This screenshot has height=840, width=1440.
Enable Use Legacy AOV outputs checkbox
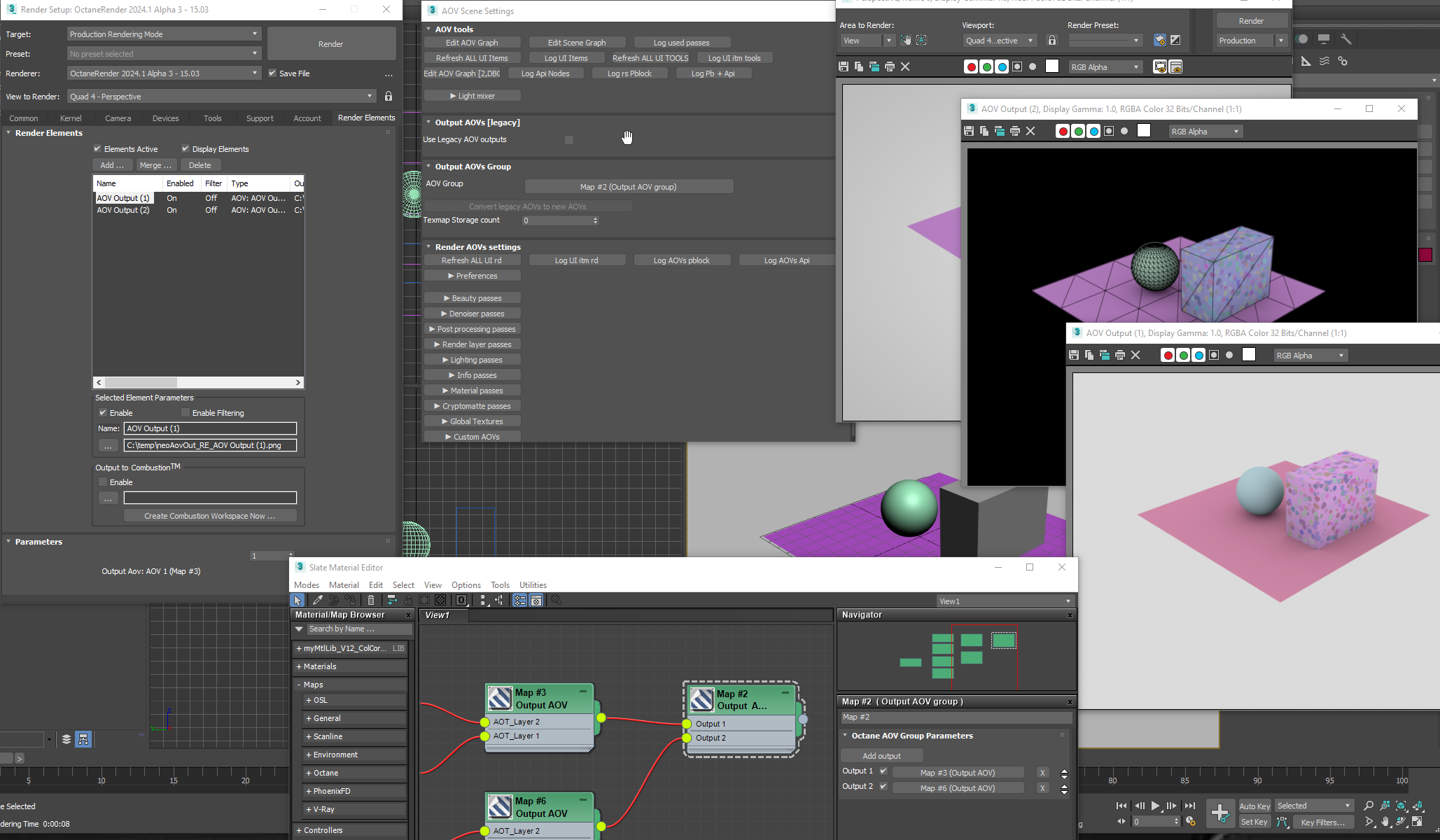point(569,140)
